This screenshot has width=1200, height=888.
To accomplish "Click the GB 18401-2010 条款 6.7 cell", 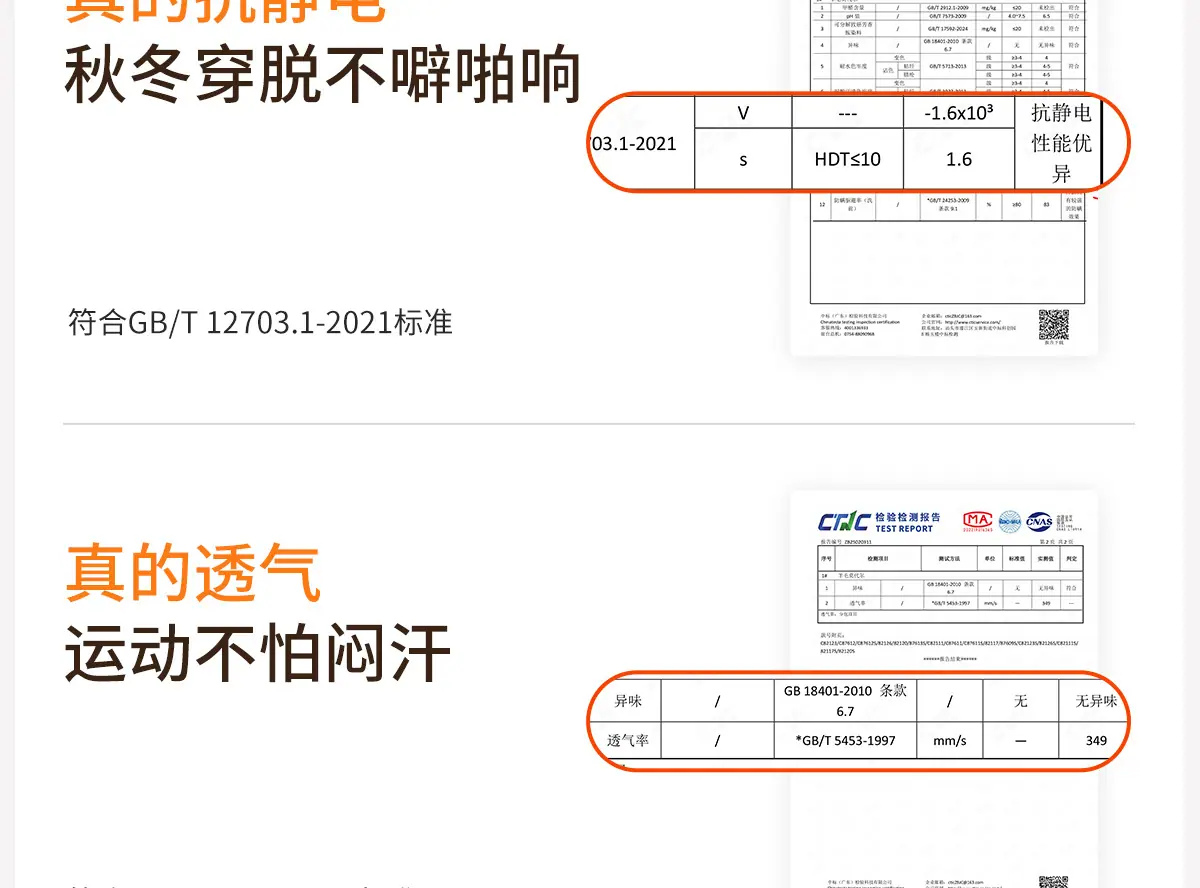I will coord(845,701).
